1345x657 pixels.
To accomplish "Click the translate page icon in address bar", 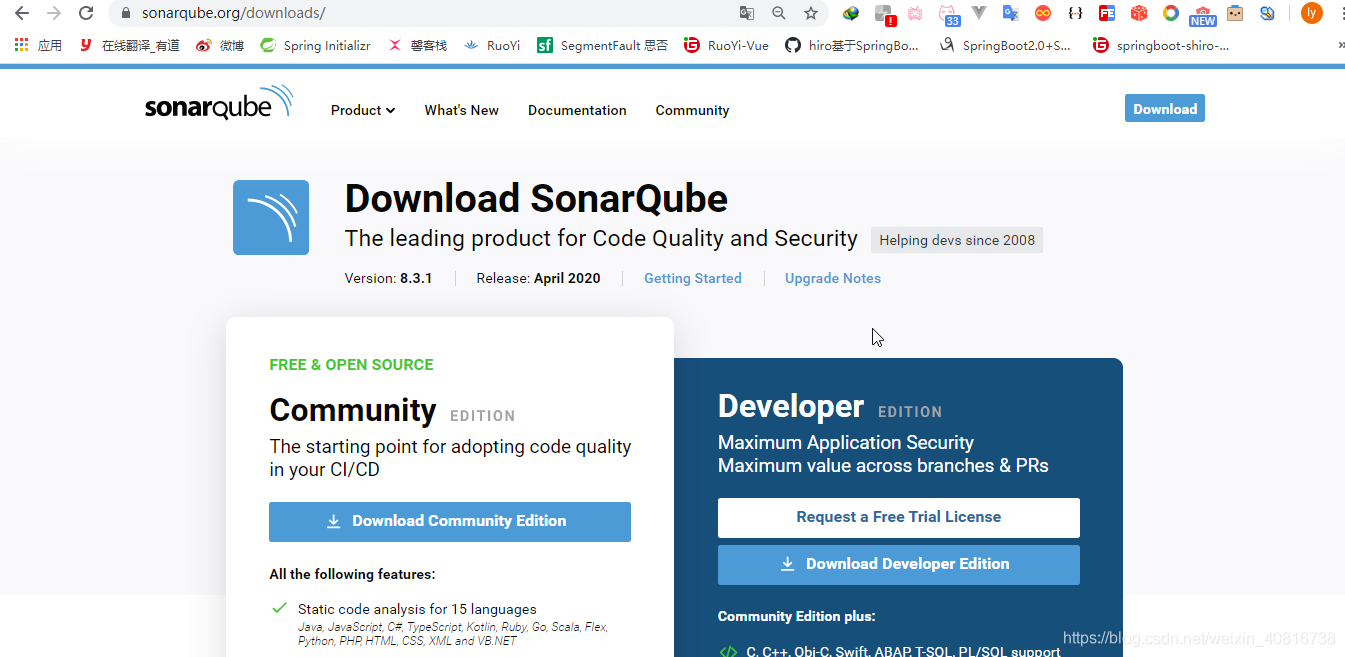I will coord(747,13).
